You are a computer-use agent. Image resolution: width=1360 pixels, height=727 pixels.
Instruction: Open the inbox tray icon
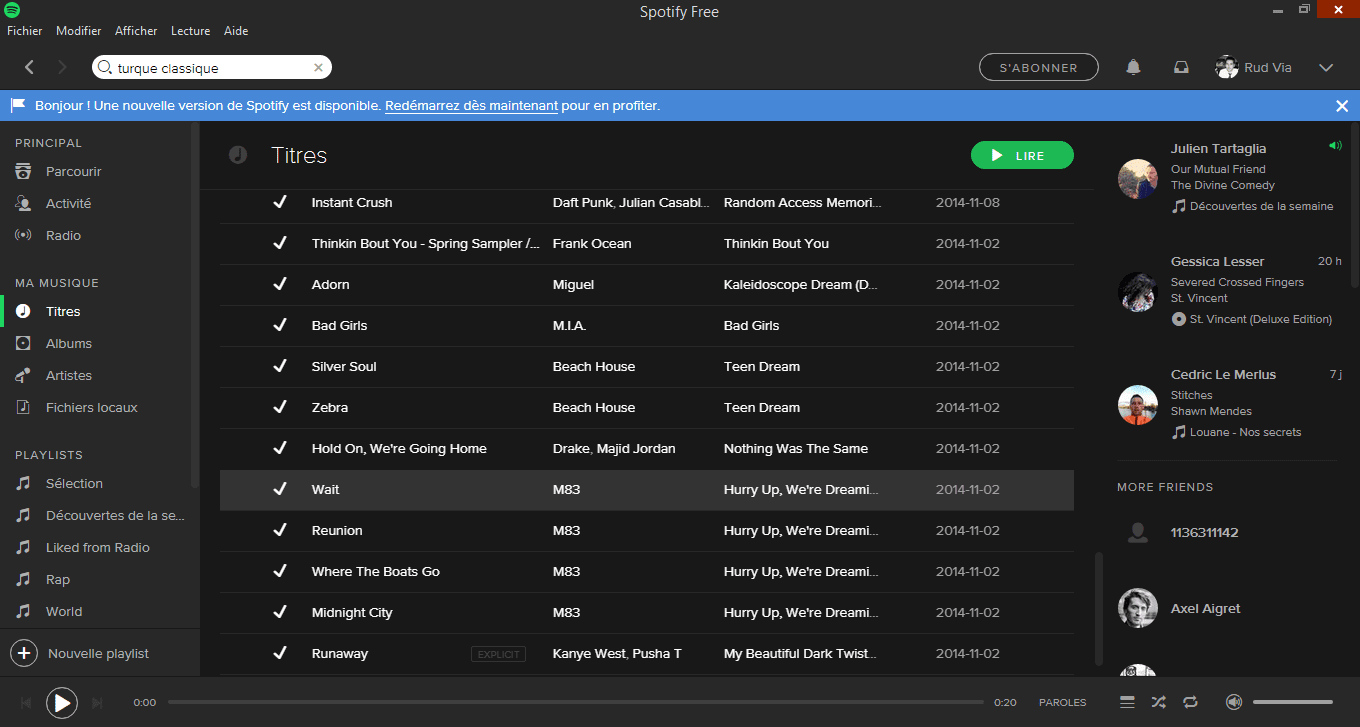click(1181, 67)
